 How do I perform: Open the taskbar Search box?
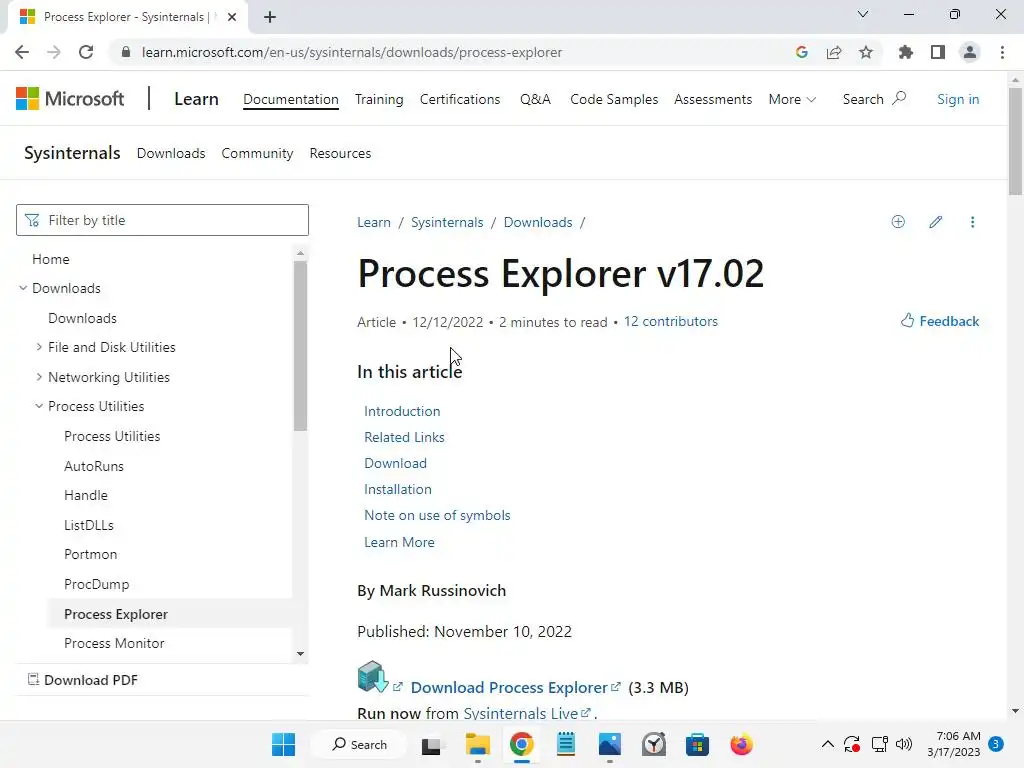point(359,744)
